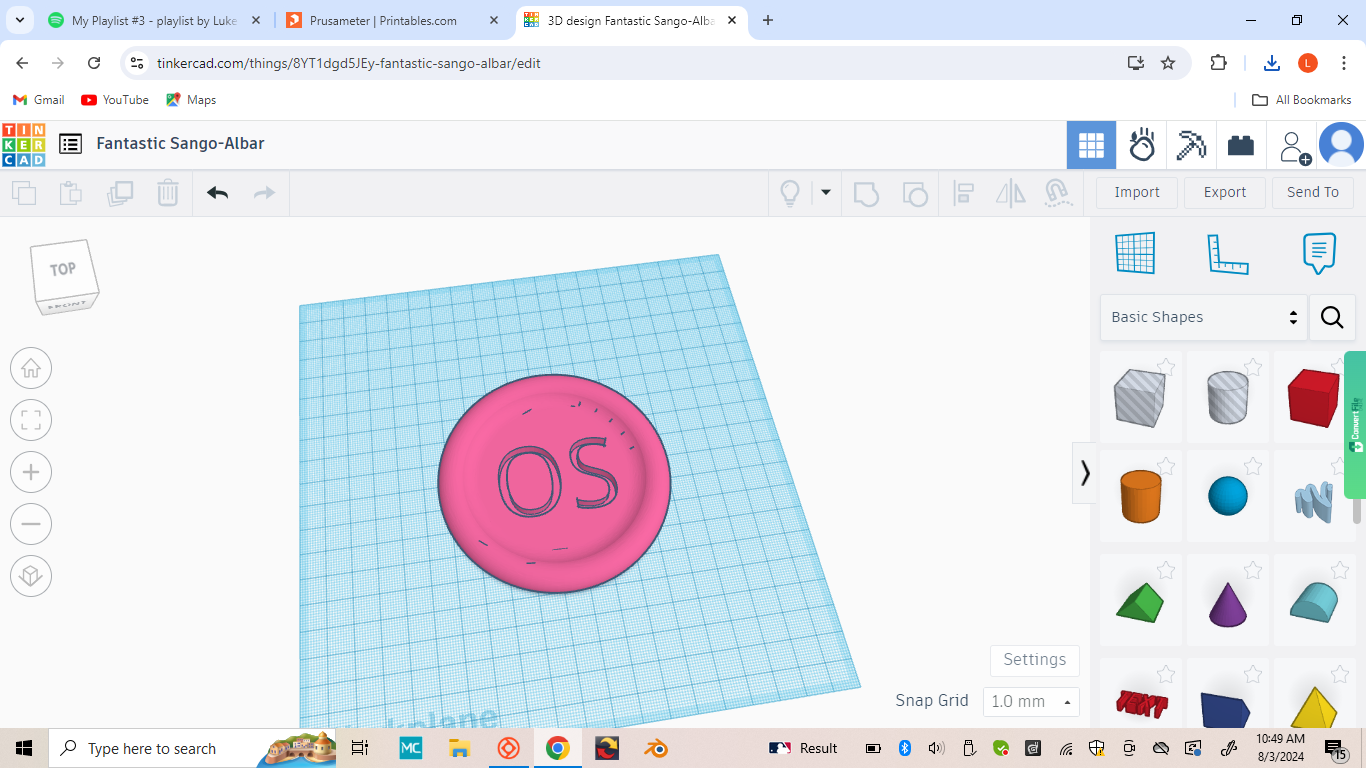Click the Paste tool icon
The height and width of the screenshot is (768, 1366).
[x=71, y=193]
